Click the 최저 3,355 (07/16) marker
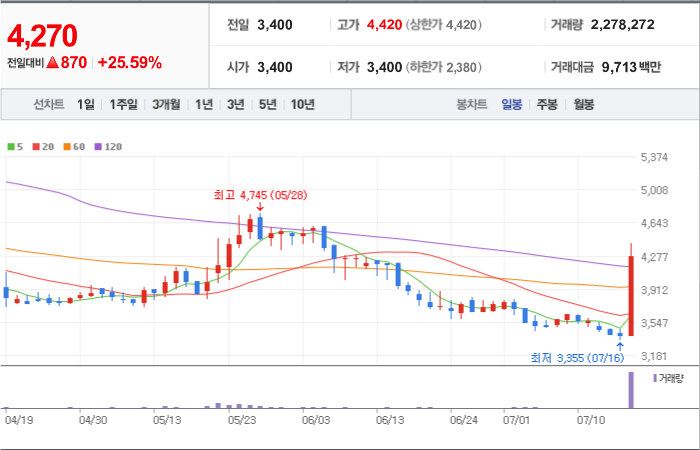 tap(577, 358)
